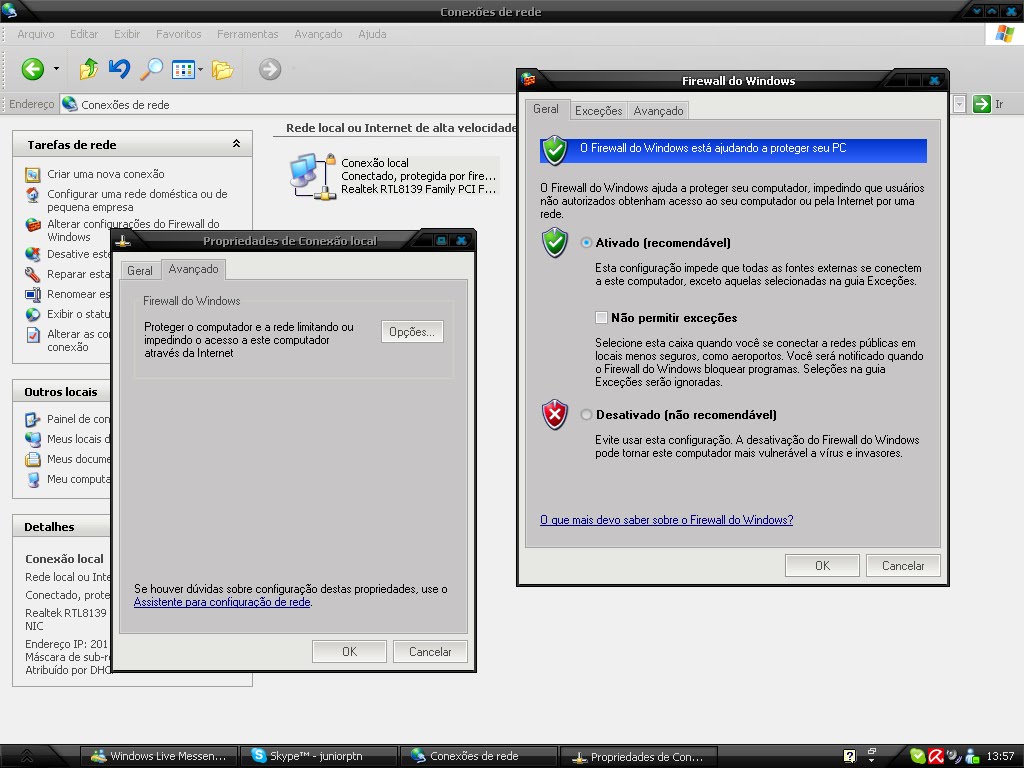The width and height of the screenshot is (1024, 768).
Task: Open the 'Assistente para configuração de rede' link
Action: (224, 602)
